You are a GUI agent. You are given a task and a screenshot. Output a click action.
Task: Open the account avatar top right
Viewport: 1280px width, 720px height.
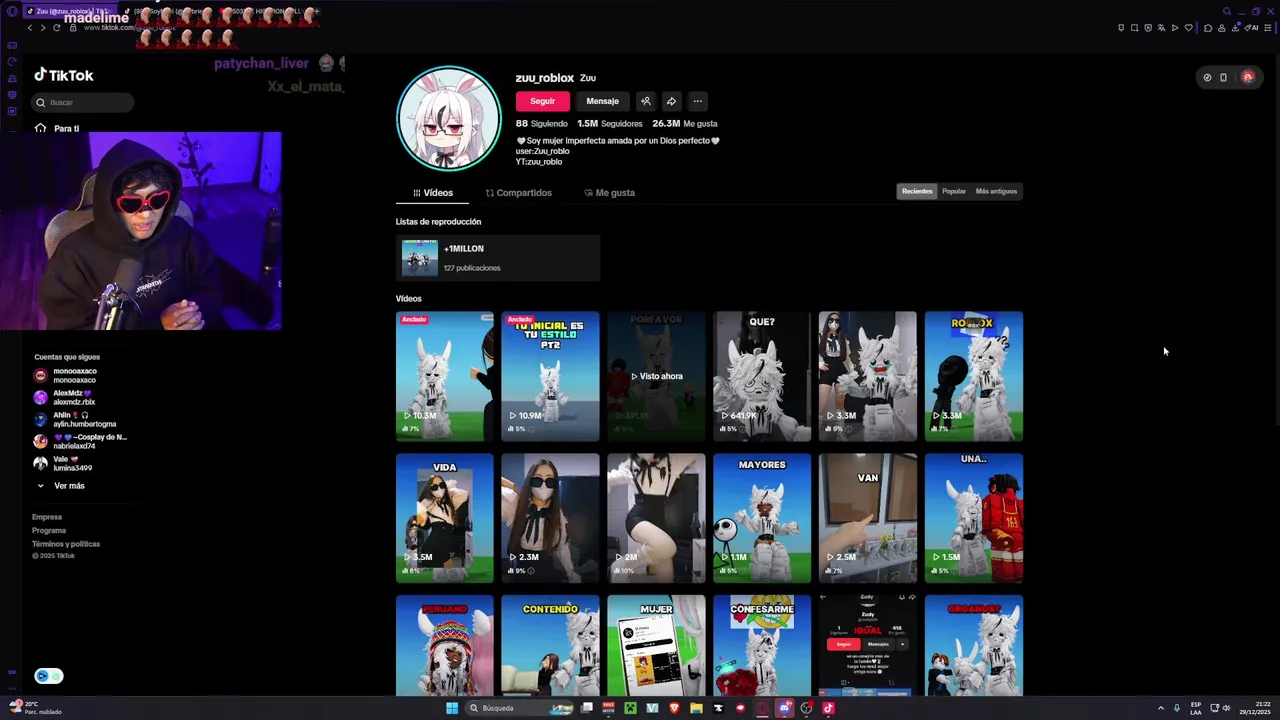coord(1248,77)
